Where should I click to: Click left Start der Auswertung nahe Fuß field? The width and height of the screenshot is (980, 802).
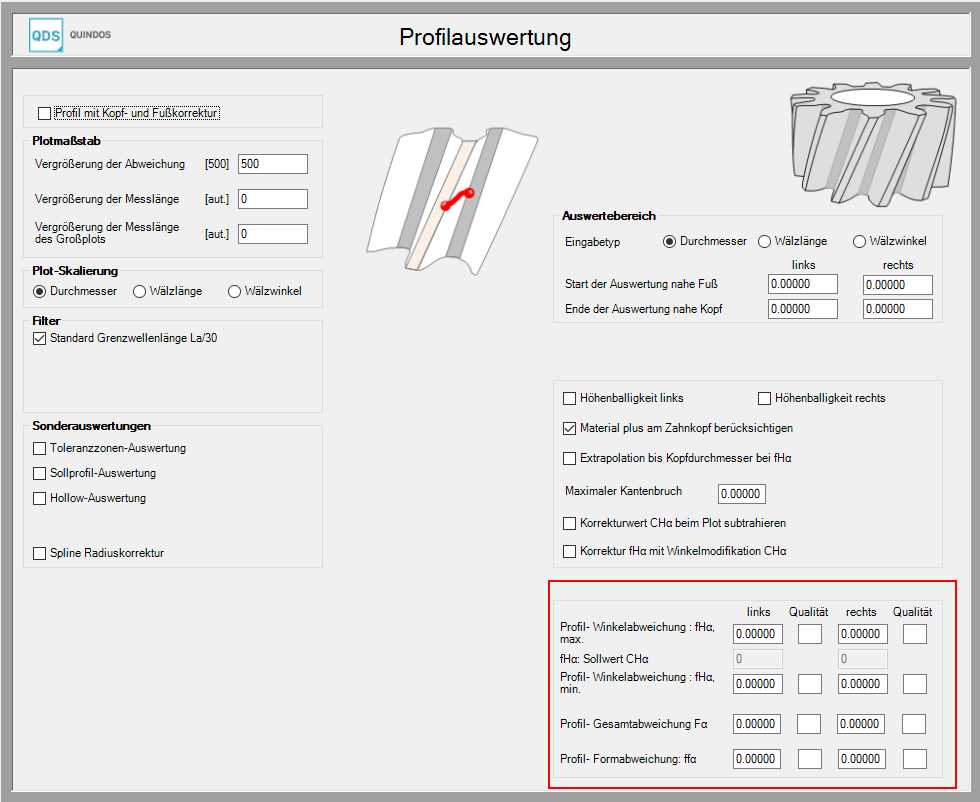point(803,284)
